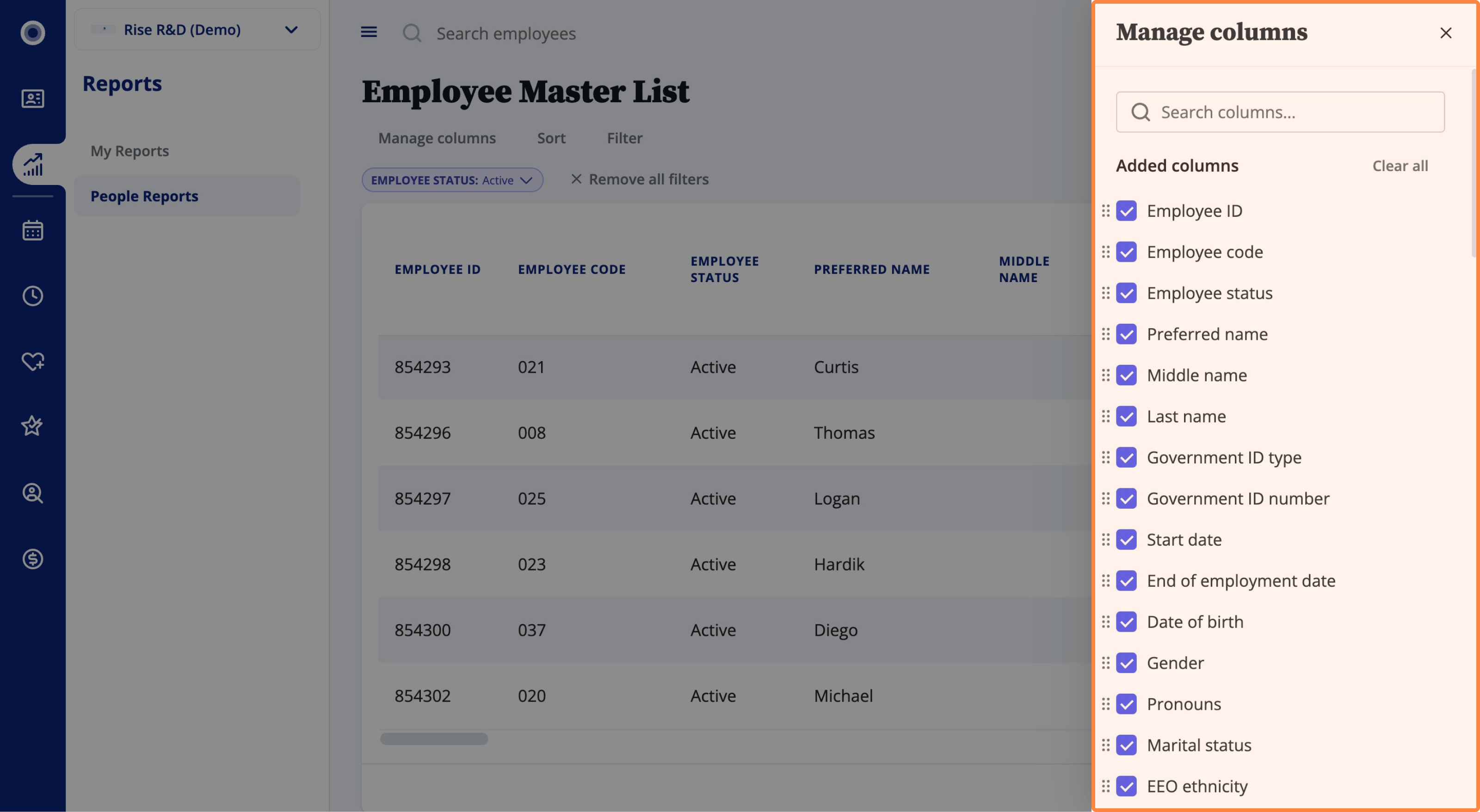
Task: Open the person search recruiting sidebar icon
Action: click(33, 493)
